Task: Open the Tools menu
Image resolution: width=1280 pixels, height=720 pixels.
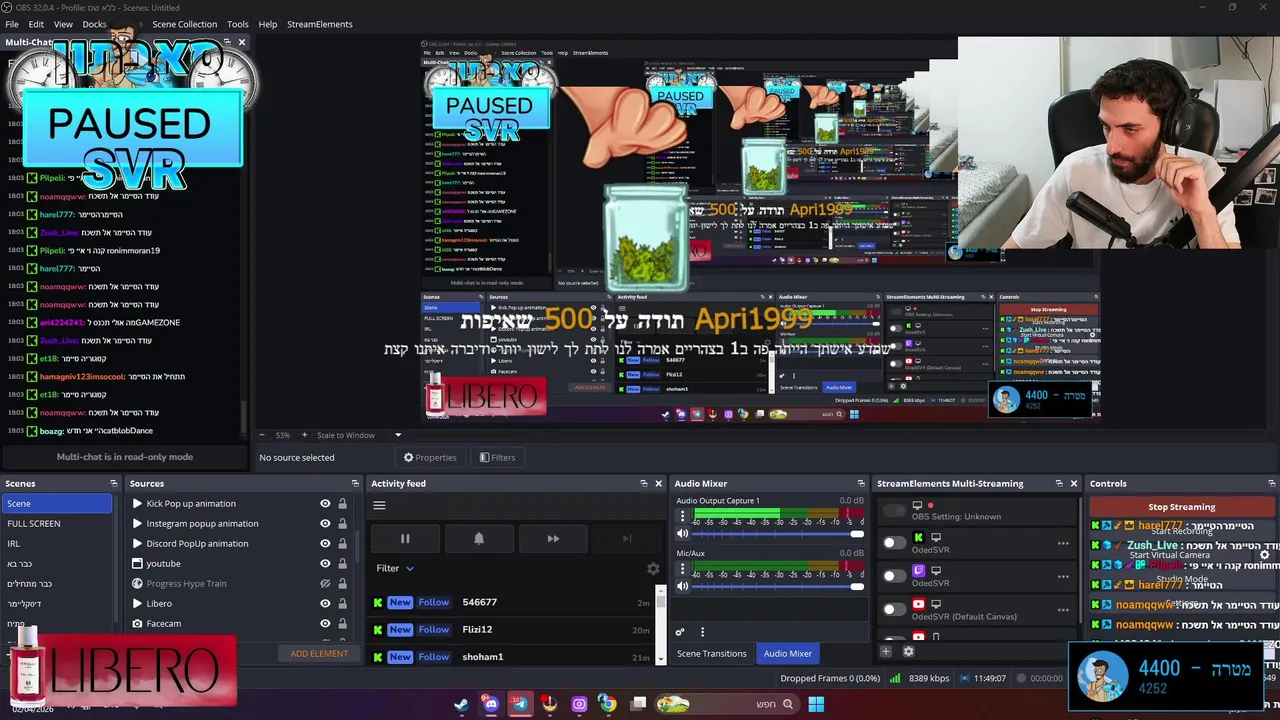Action: [238, 24]
